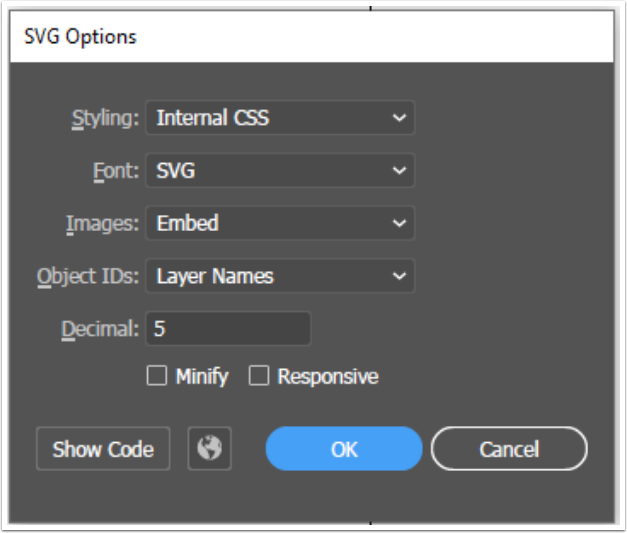Click the Cancel button
627x533 pixels.
click(509, 449)
